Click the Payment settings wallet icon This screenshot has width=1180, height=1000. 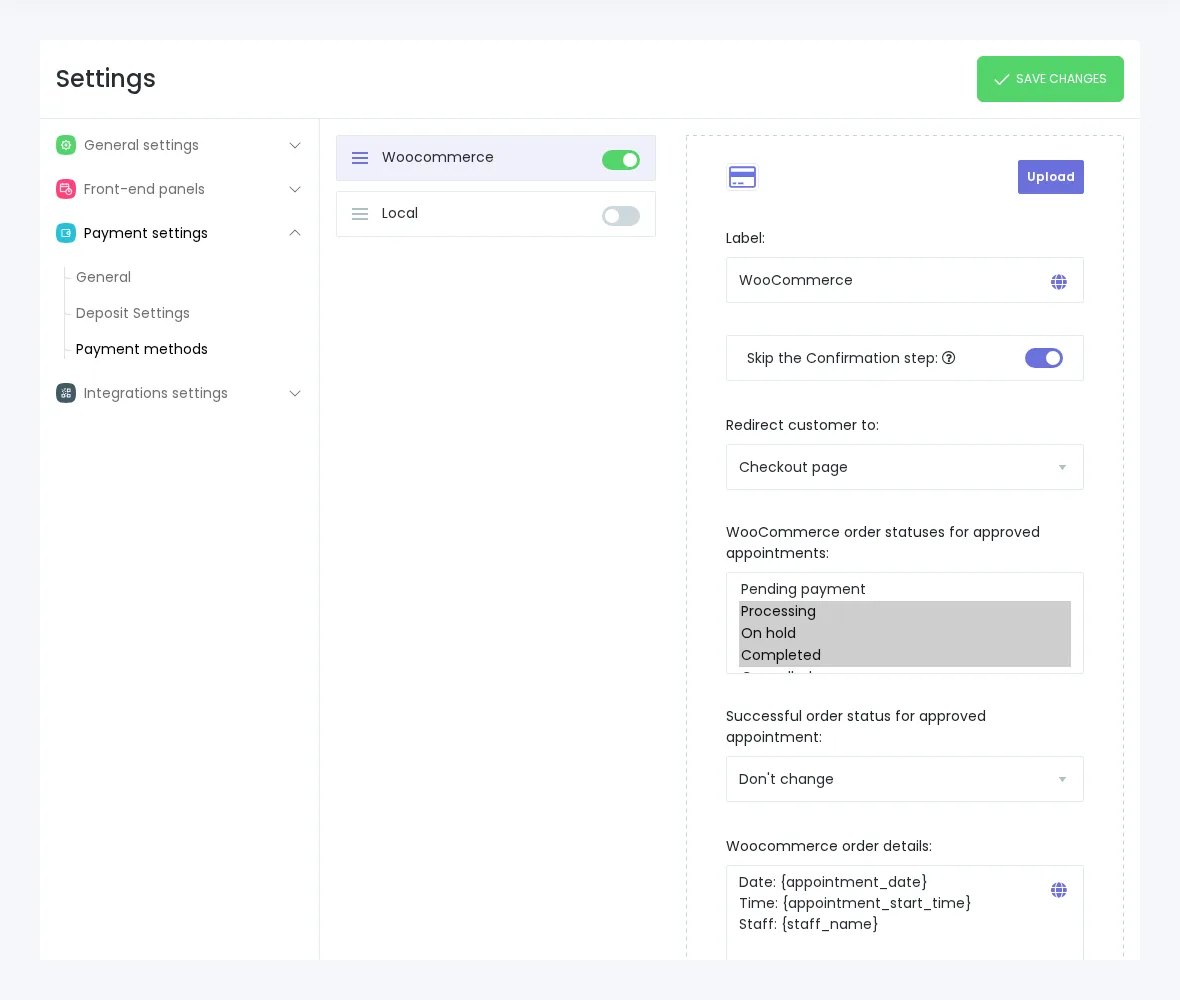pyautogui.click(x=66, y=233)
